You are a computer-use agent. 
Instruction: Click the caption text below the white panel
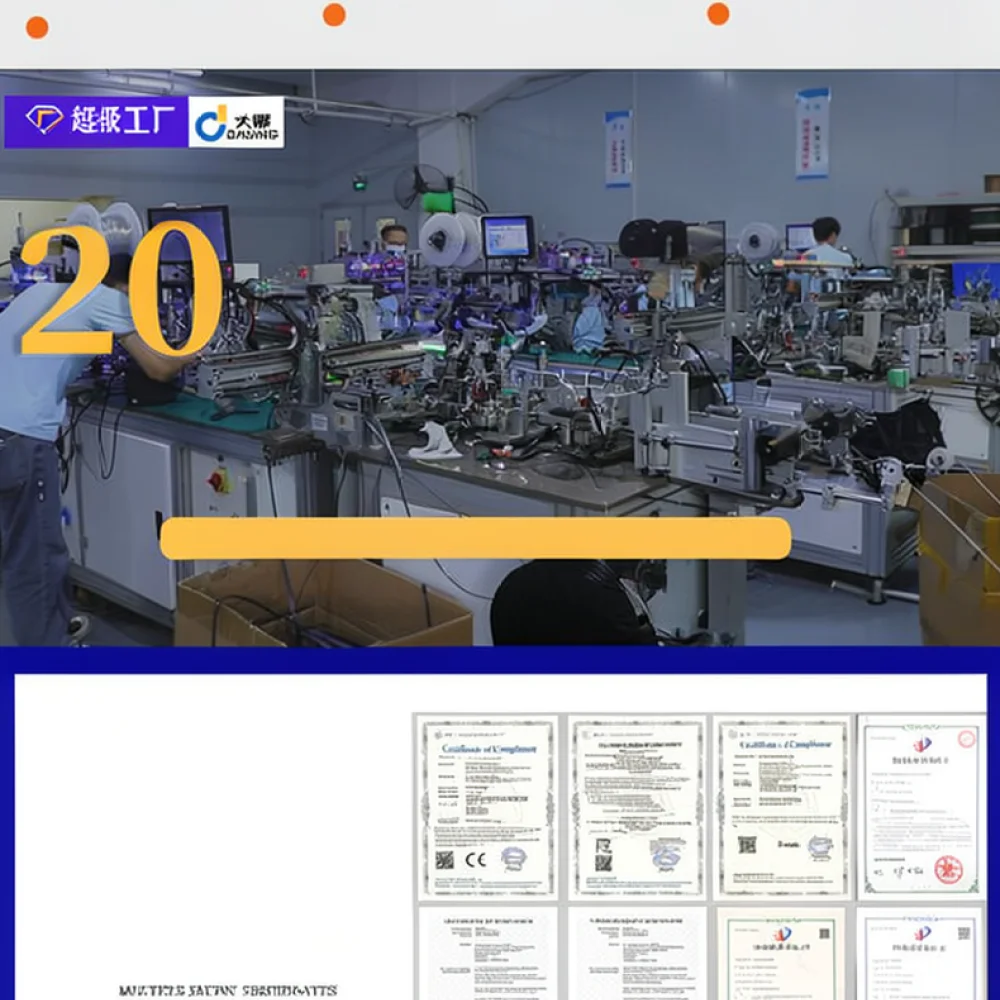pyautogui.click(x=228, y=990)
